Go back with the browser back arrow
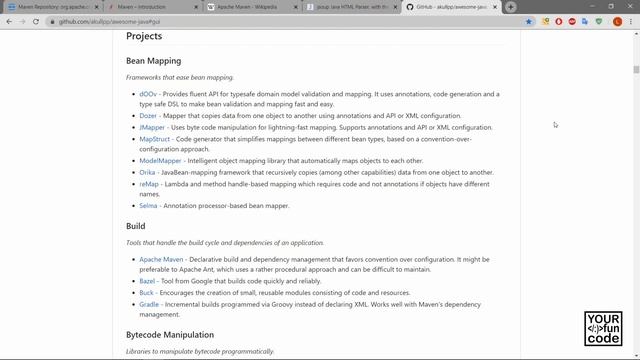Viewport: 640px width, 360px height. pos(9,22)
